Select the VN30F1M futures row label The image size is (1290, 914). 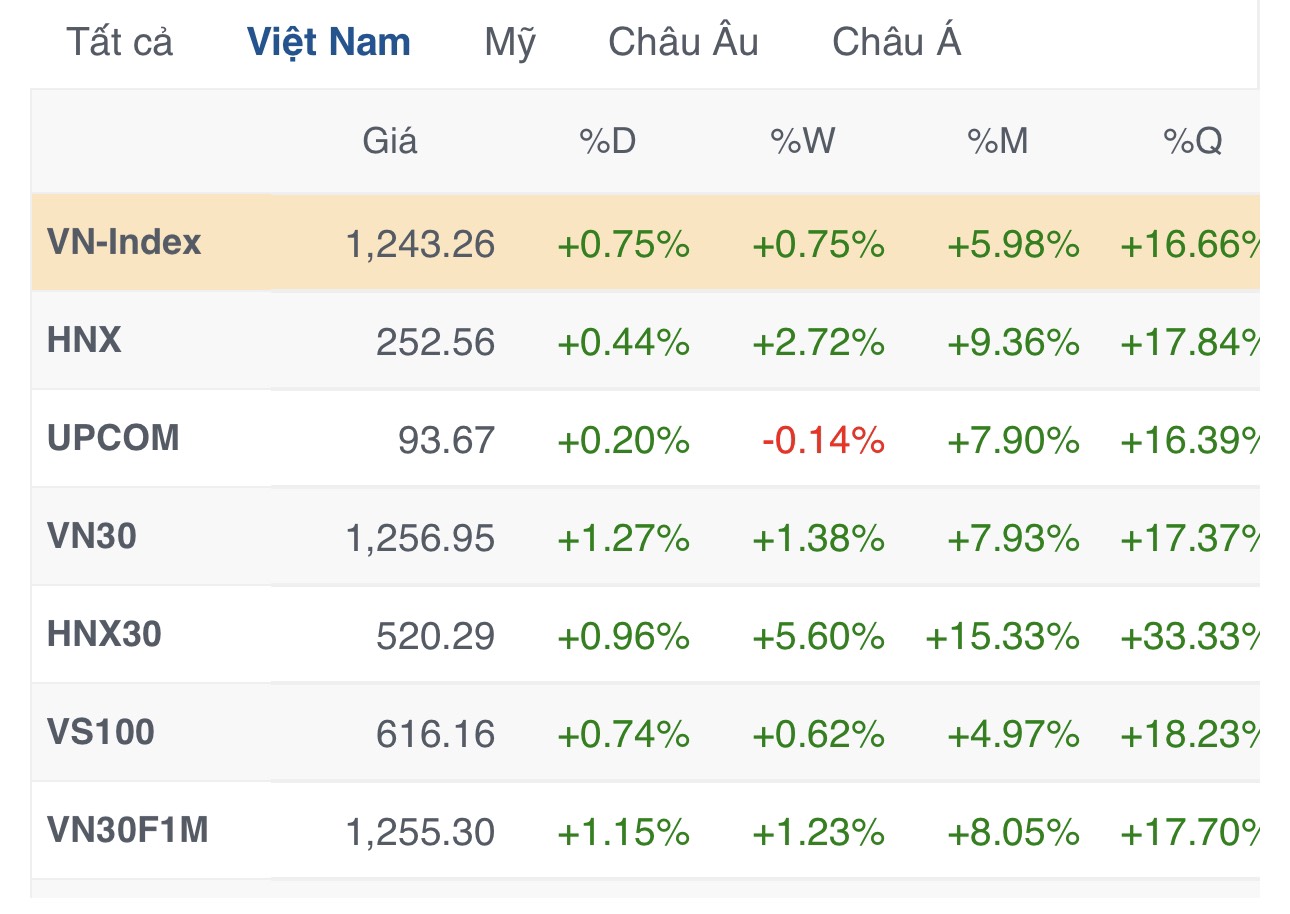point(128,831)
